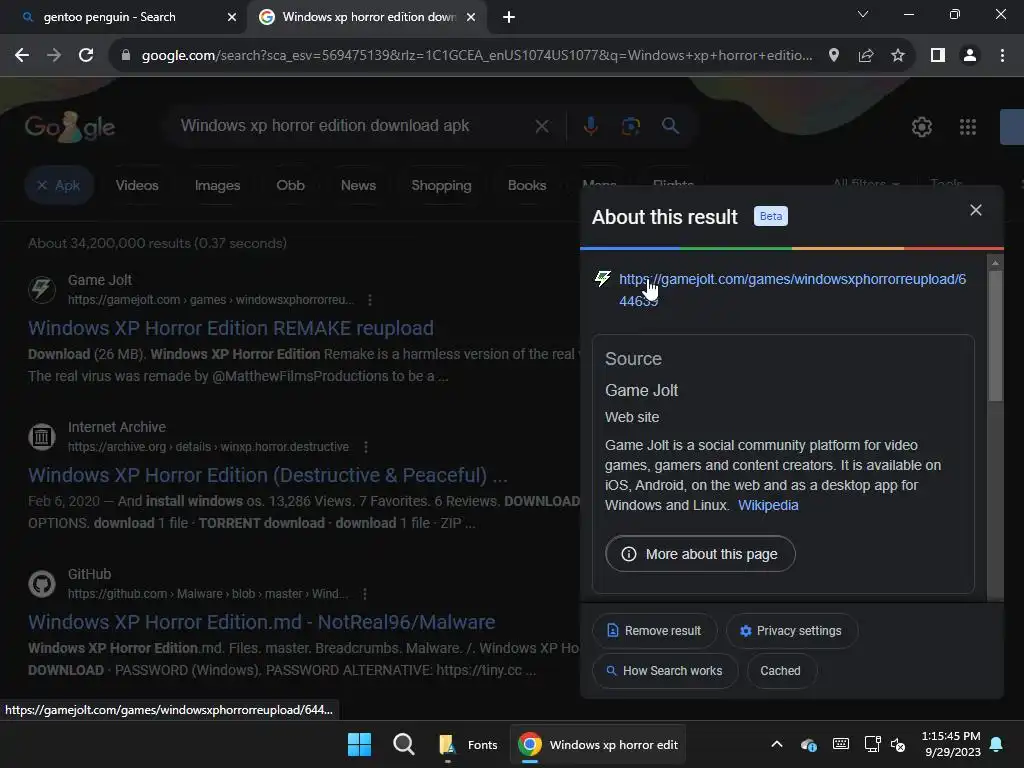
Task: Open more options for GitHub result
Action: tap(364, 594)
